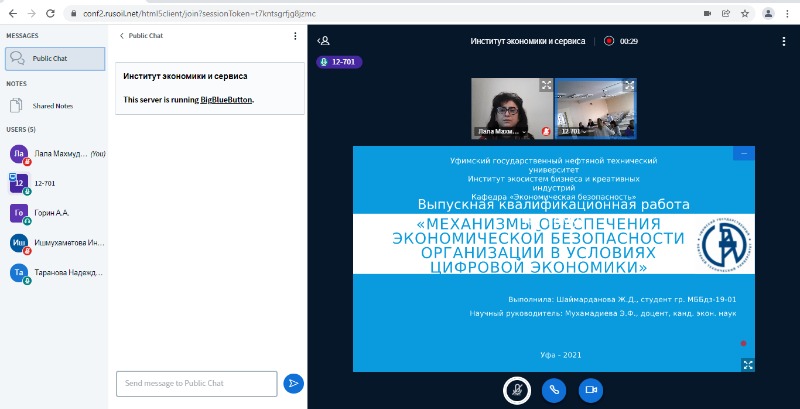800x409 pixels.
Task: Unmute the microphone in bottom bar
Action: click(x=516, y=390)
